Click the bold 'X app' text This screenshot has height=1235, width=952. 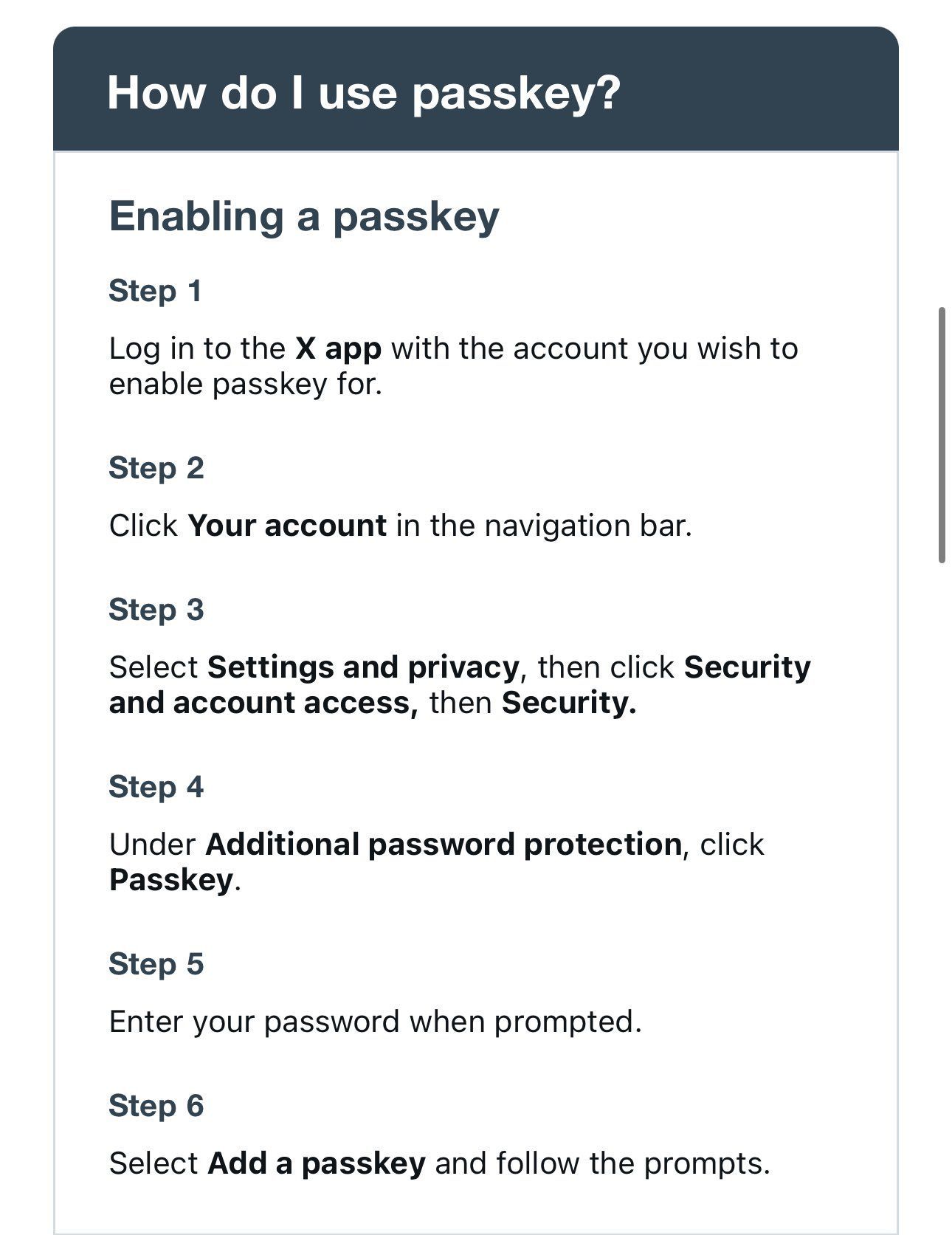tap(339, 348)
